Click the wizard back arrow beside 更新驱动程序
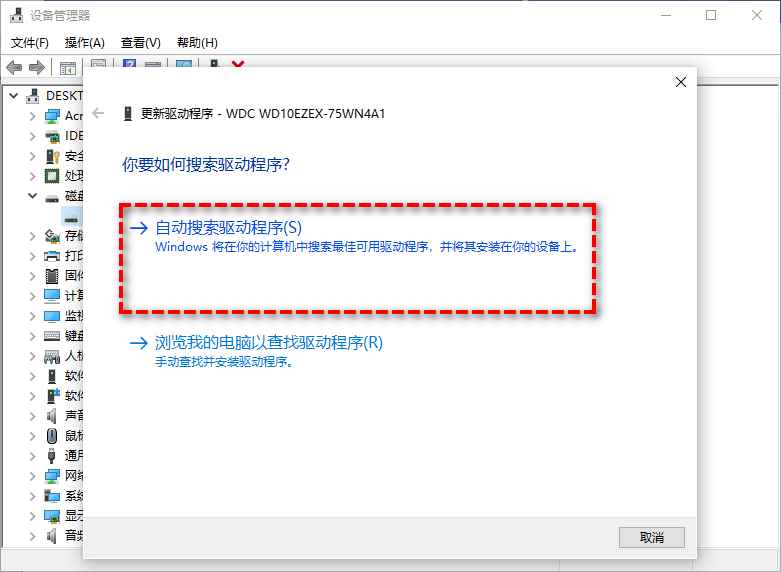Viewport: 781px width, 572px height. 98,113
